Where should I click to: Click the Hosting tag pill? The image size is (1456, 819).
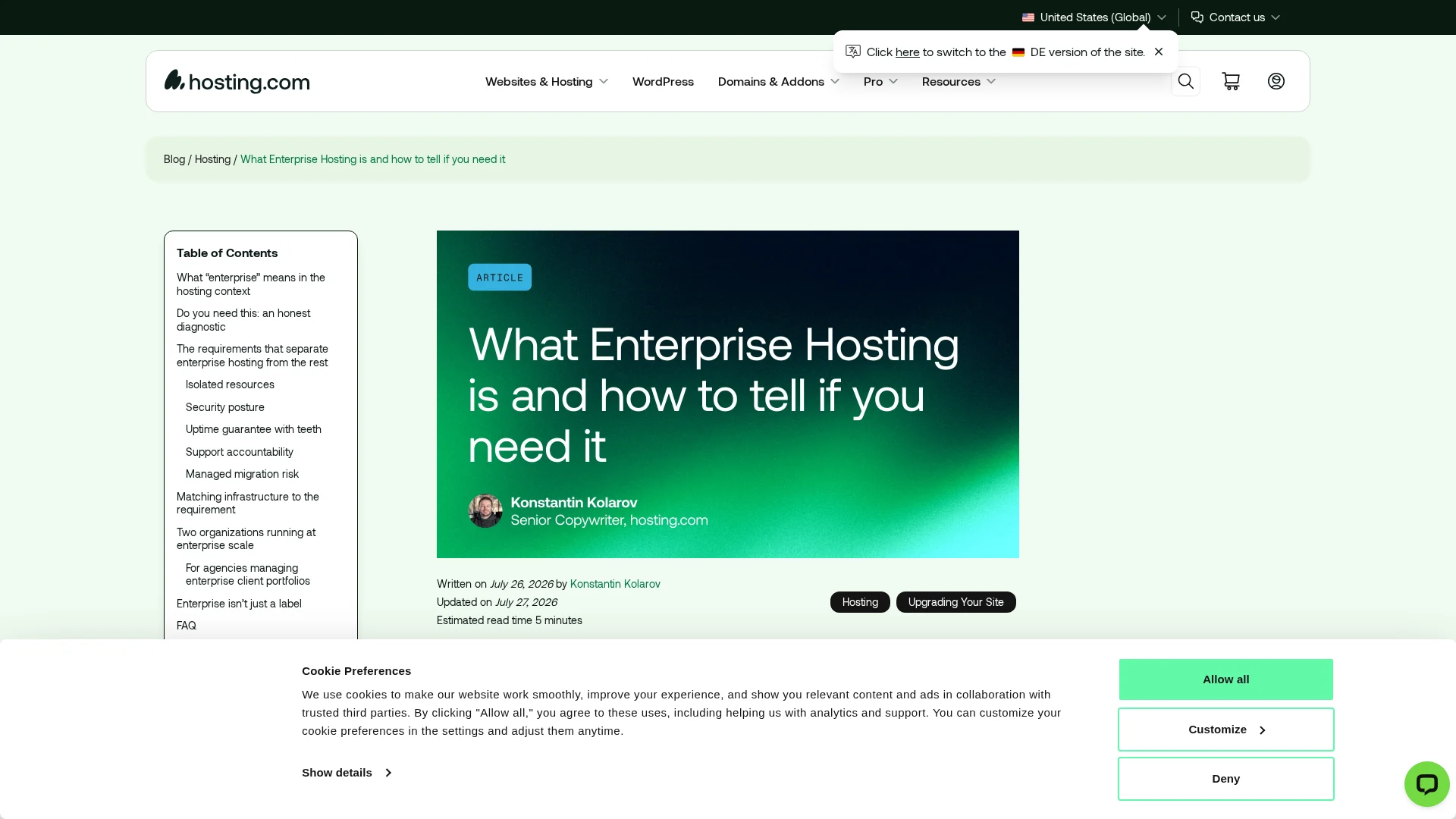tap(860, 602)
